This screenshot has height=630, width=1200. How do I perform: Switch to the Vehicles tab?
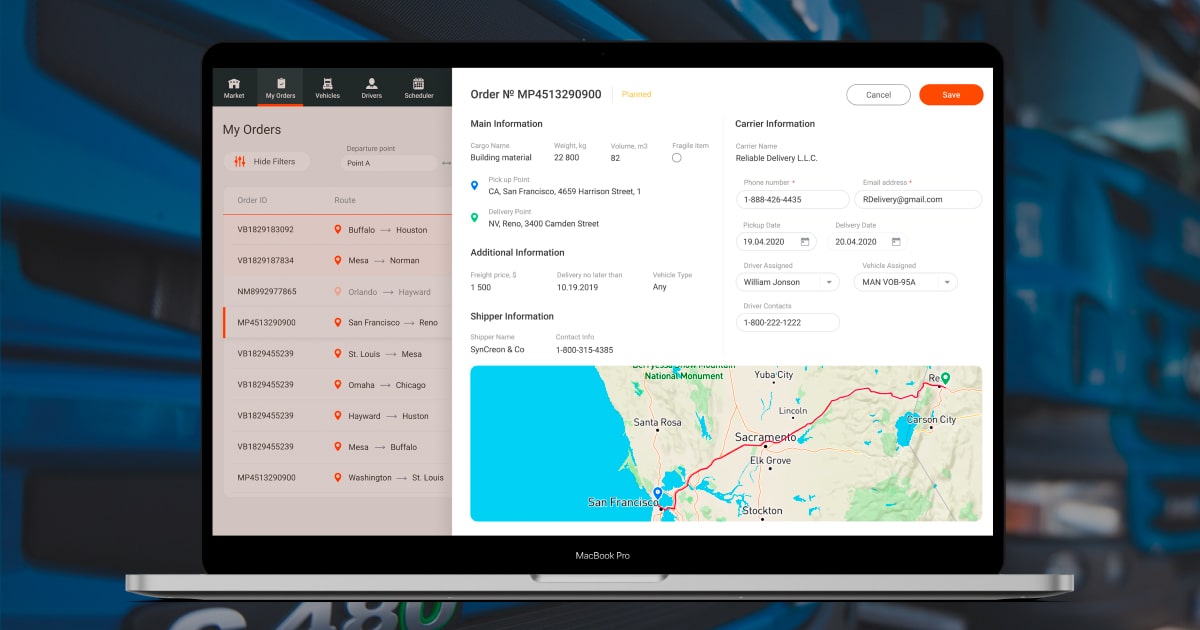click(327, 82)
